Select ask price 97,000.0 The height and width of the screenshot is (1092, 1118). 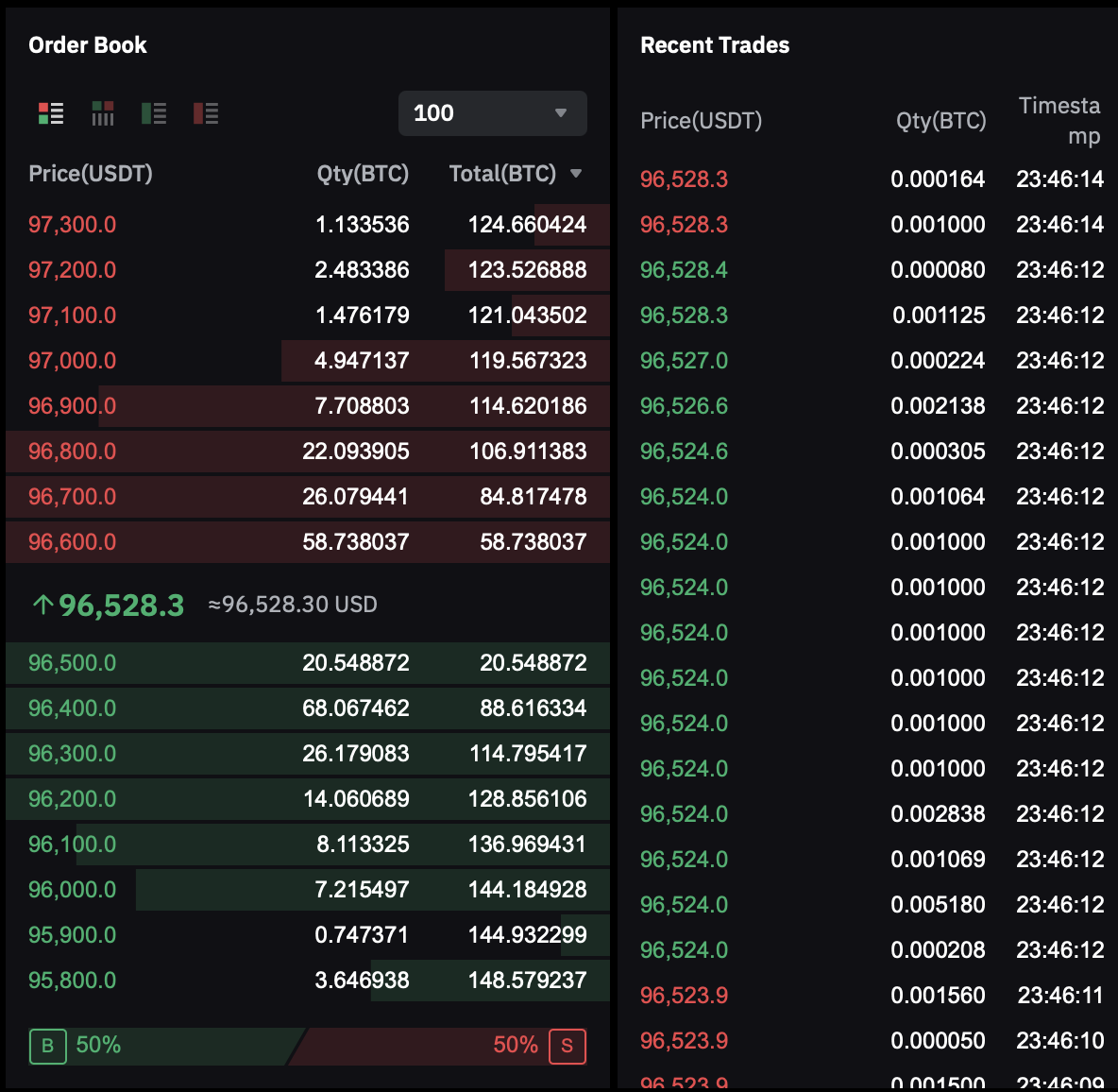click(x=72, y=360)
